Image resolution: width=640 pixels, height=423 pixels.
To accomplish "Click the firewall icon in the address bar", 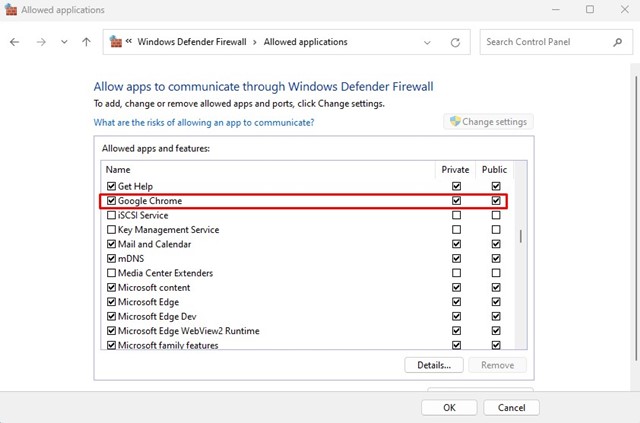I will [116, 41].
